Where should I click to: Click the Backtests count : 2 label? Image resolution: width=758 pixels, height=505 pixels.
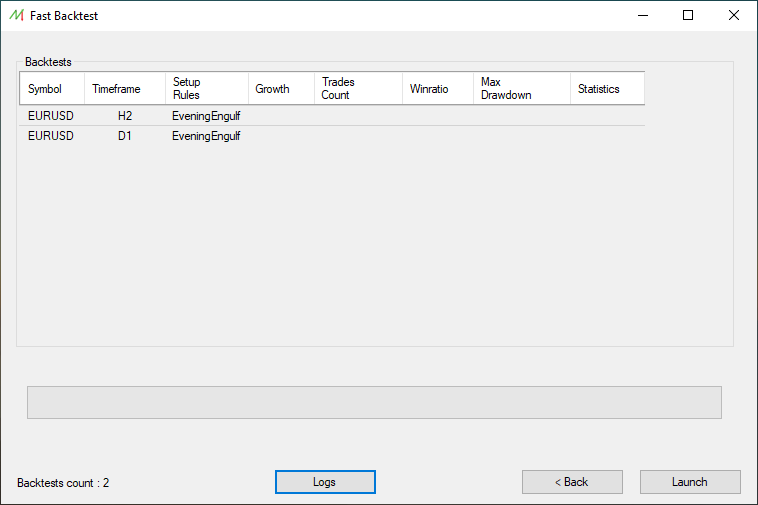coord(63,483)
